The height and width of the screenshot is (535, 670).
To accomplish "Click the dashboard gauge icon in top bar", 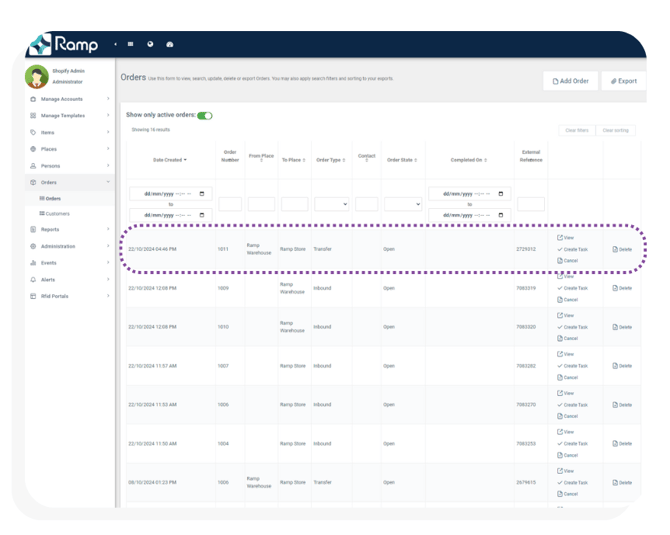I will pos(169,44).
